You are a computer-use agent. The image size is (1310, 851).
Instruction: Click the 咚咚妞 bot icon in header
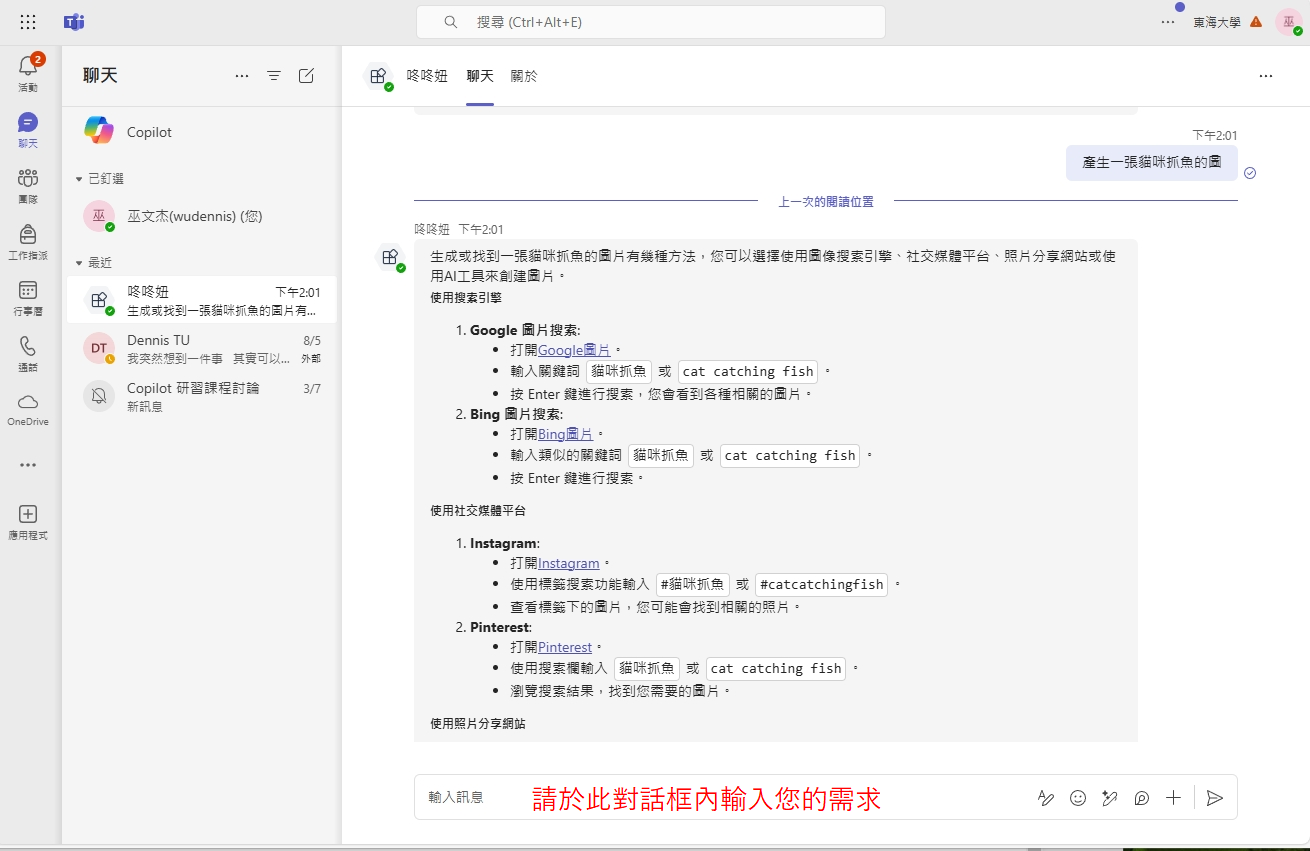coord(378,76)
